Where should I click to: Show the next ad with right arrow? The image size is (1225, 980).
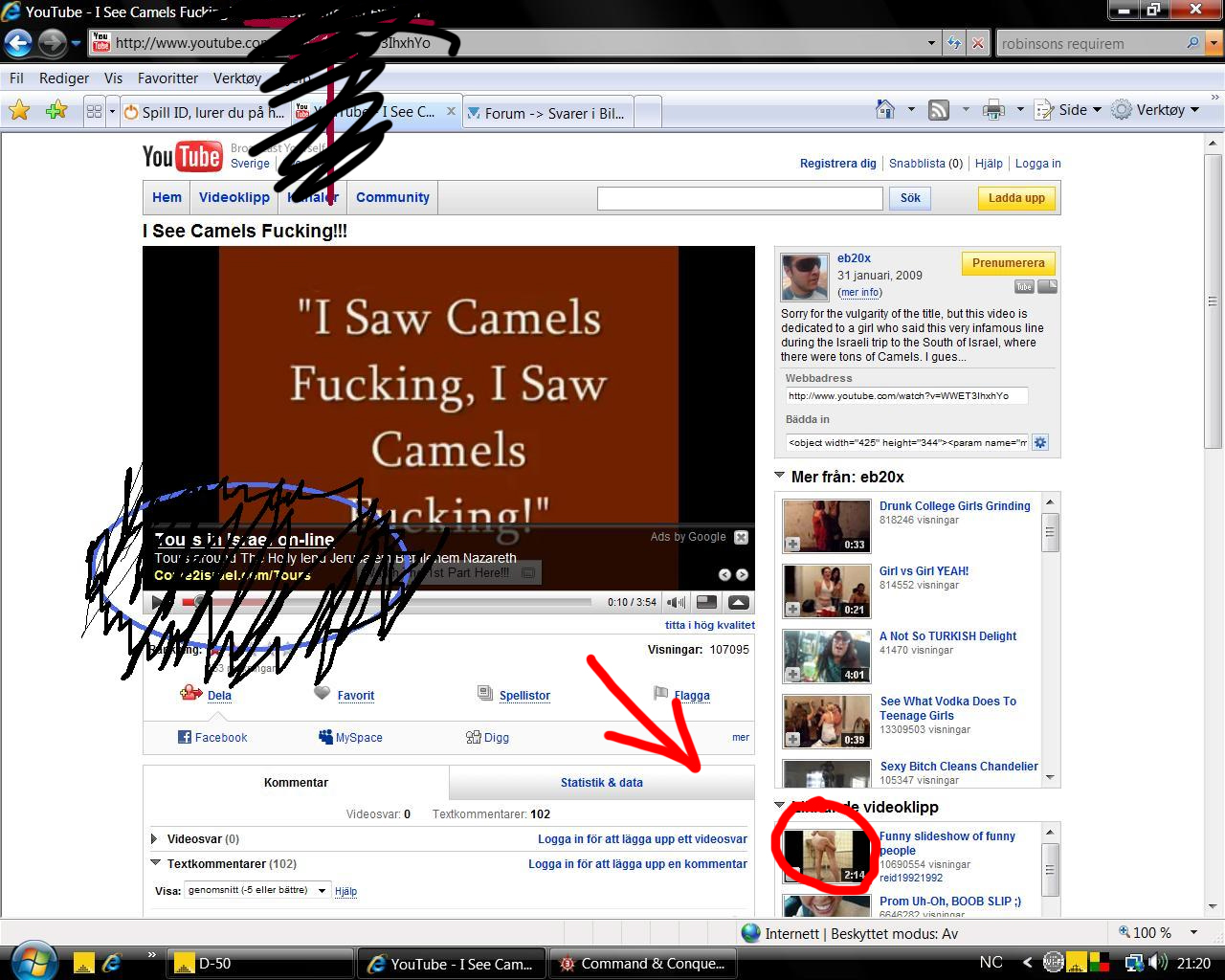(742, 574)
